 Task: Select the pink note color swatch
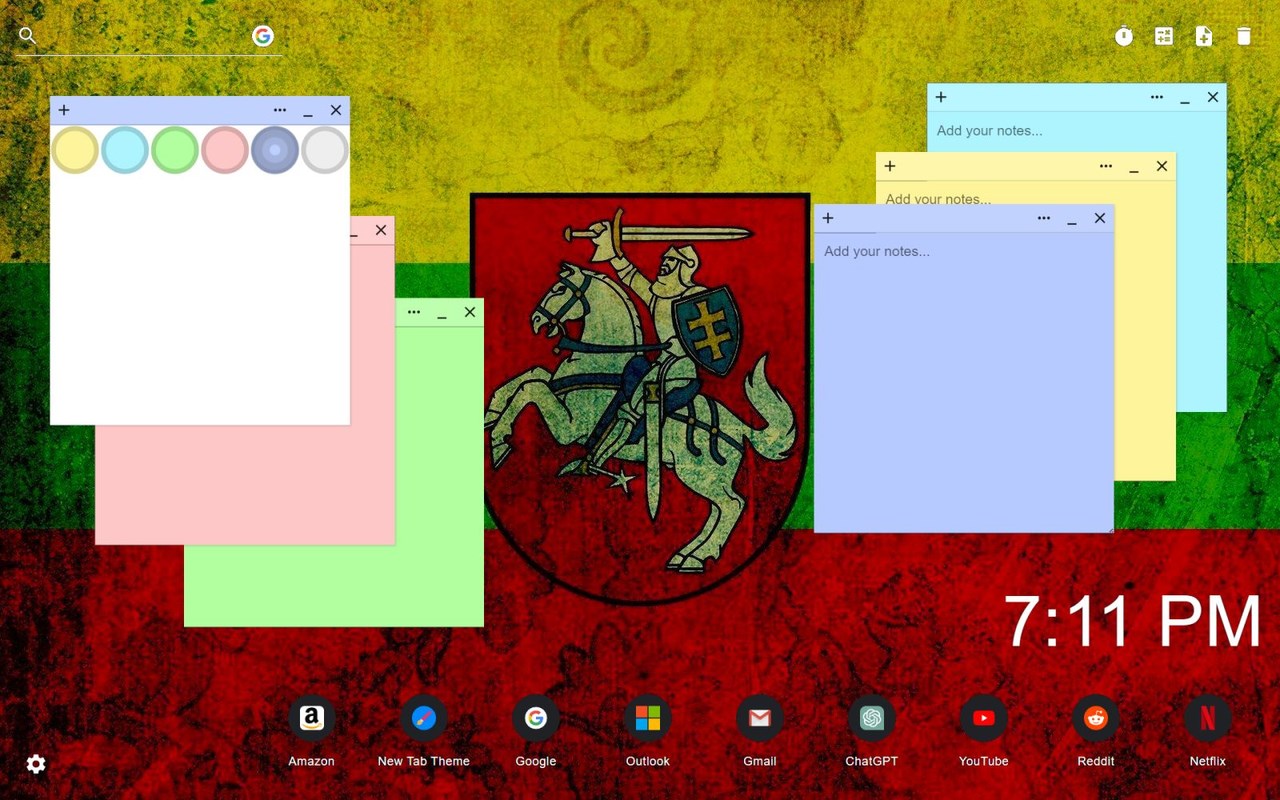[225, 150]
